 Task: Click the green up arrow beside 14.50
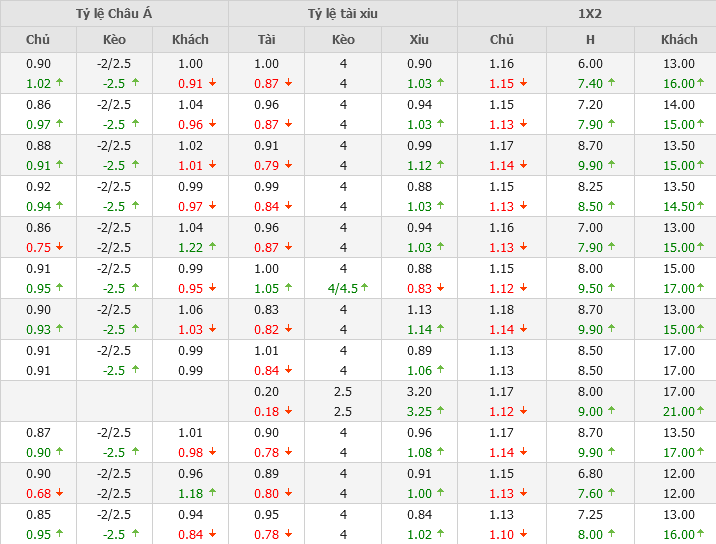[x=700, y=207]
